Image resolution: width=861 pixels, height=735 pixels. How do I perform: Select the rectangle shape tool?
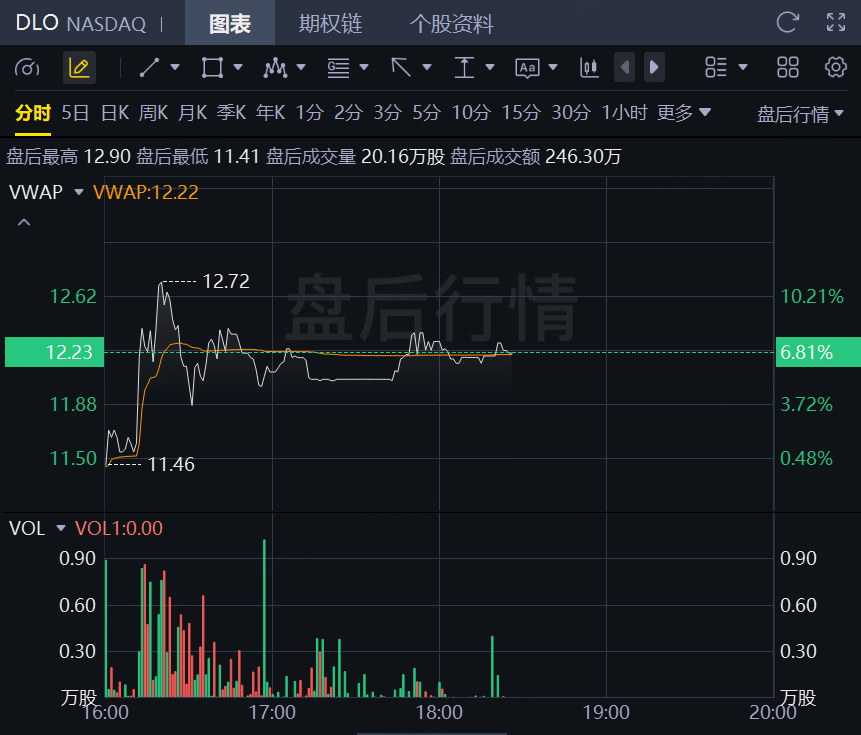(x=212, y=68)
